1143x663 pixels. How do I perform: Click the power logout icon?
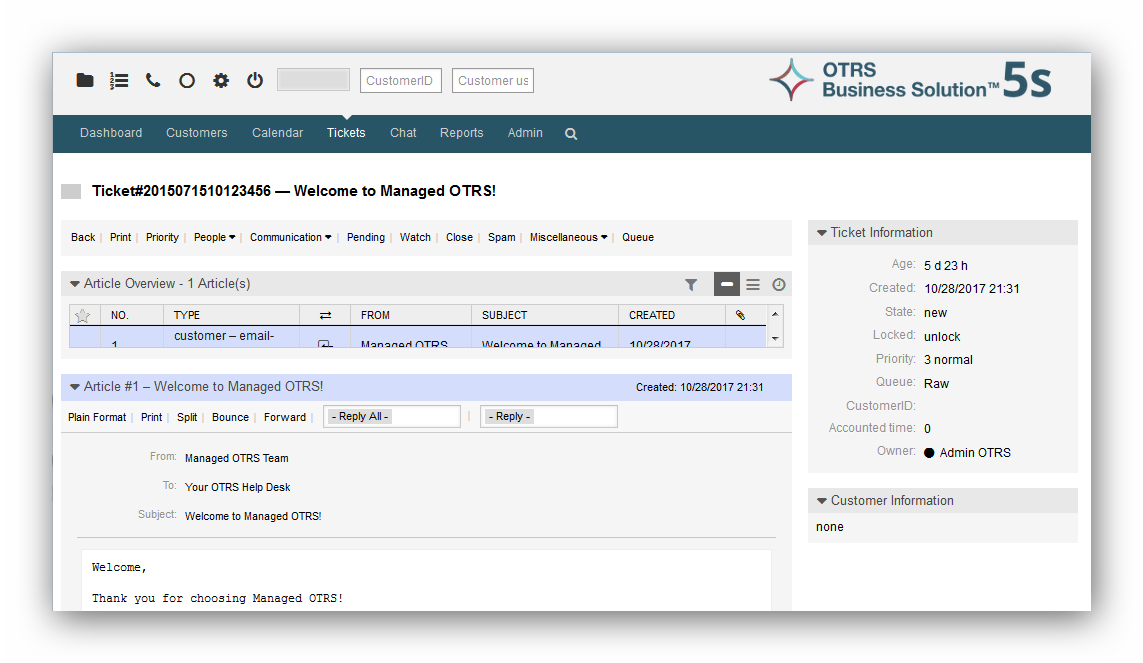click(x=255, y=81)
